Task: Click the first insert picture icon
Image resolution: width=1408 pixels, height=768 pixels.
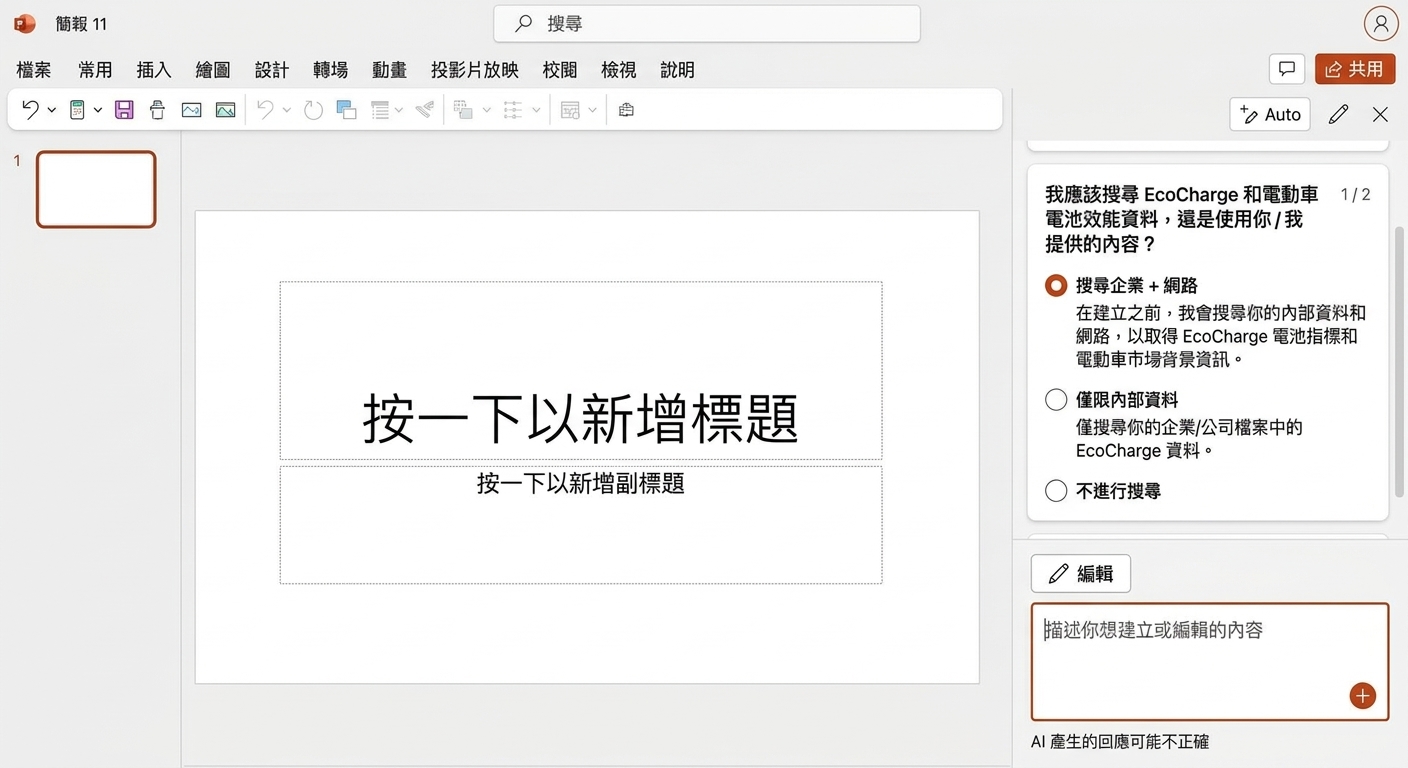Action: [191, 110]
